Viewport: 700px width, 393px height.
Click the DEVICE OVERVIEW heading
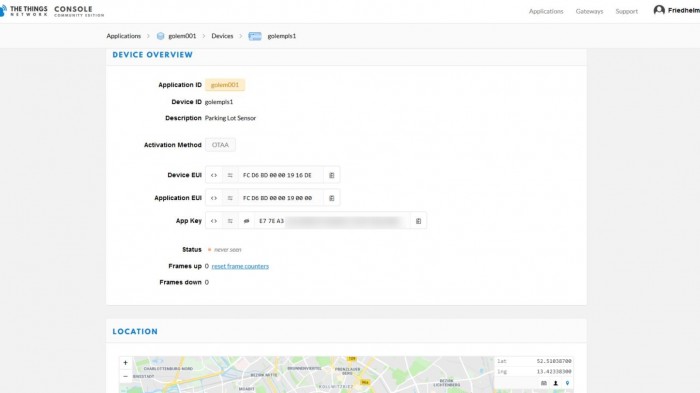(153, 55)
